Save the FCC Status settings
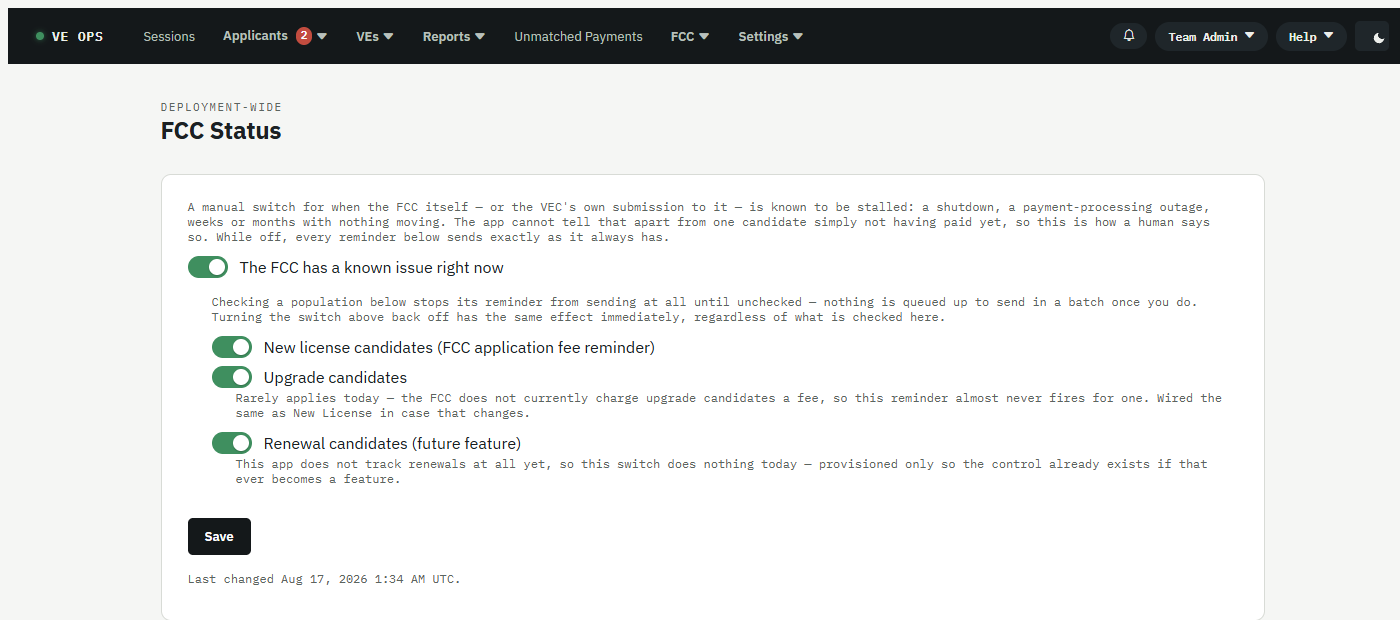1400x620 pixels. pos(219,536)
